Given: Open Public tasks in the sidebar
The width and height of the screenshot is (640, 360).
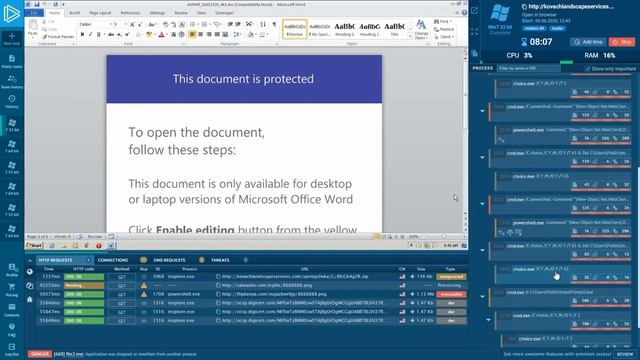Looking at the screenshot, I should coord(12,61).
